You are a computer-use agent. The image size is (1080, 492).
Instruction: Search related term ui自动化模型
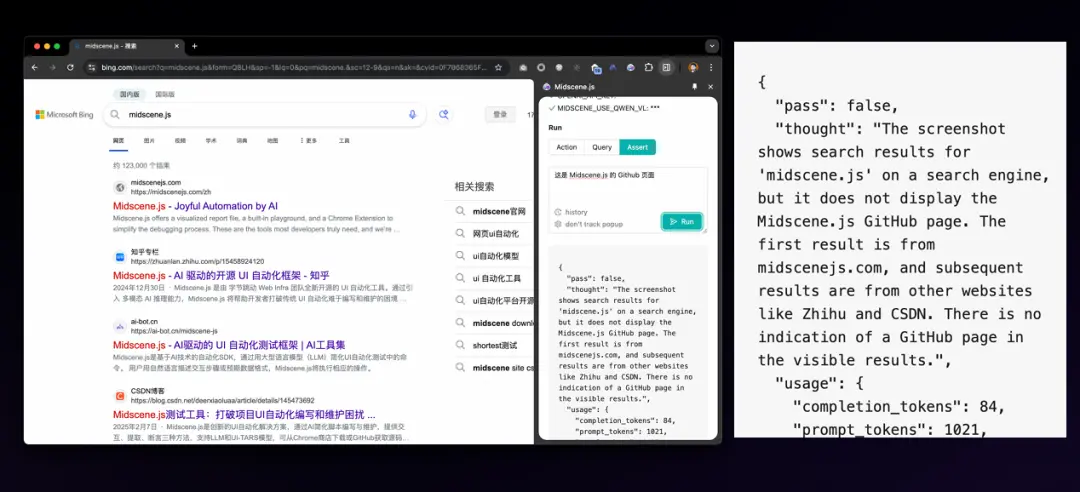495,256
